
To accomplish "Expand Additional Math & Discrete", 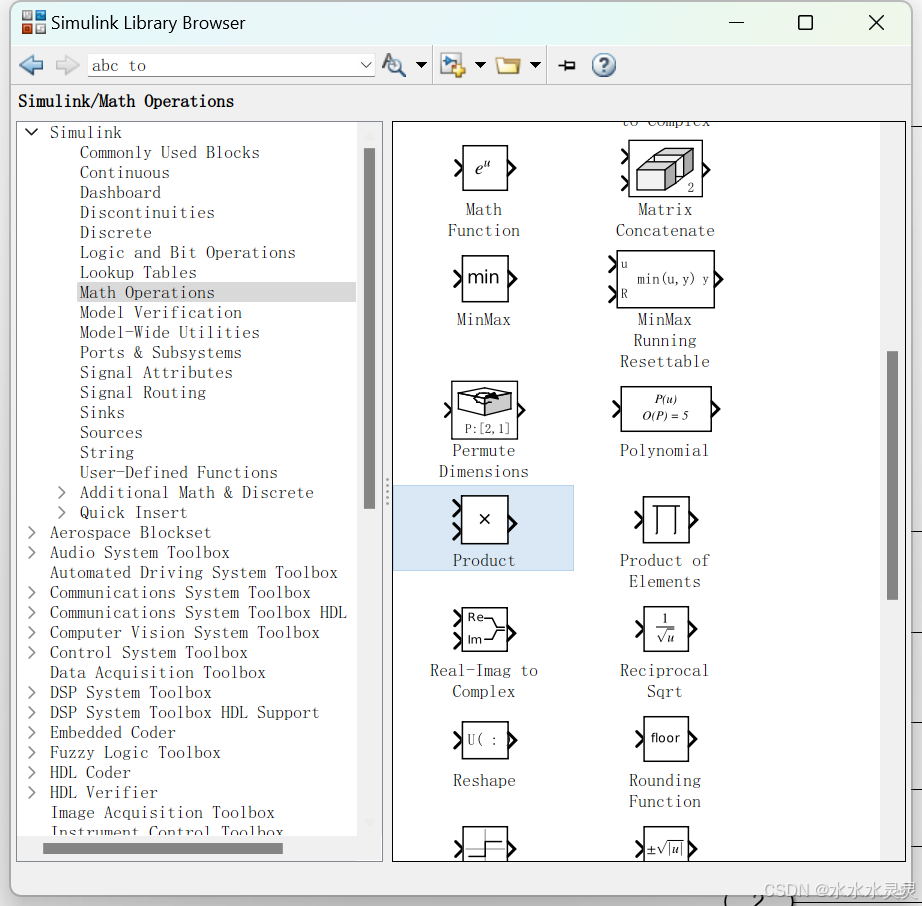I will coord(62,492).
